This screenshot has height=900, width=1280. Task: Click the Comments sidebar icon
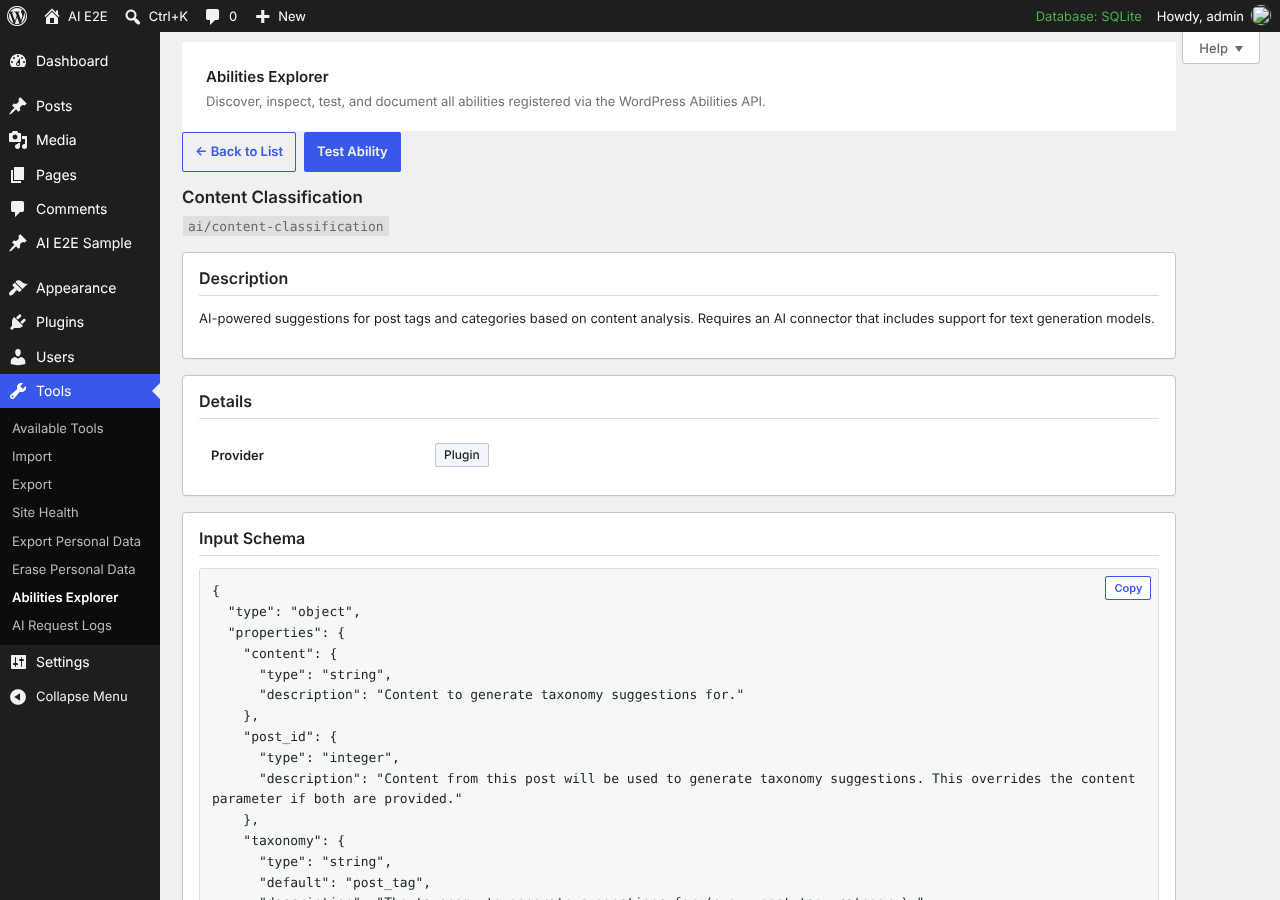click(18, 209)
